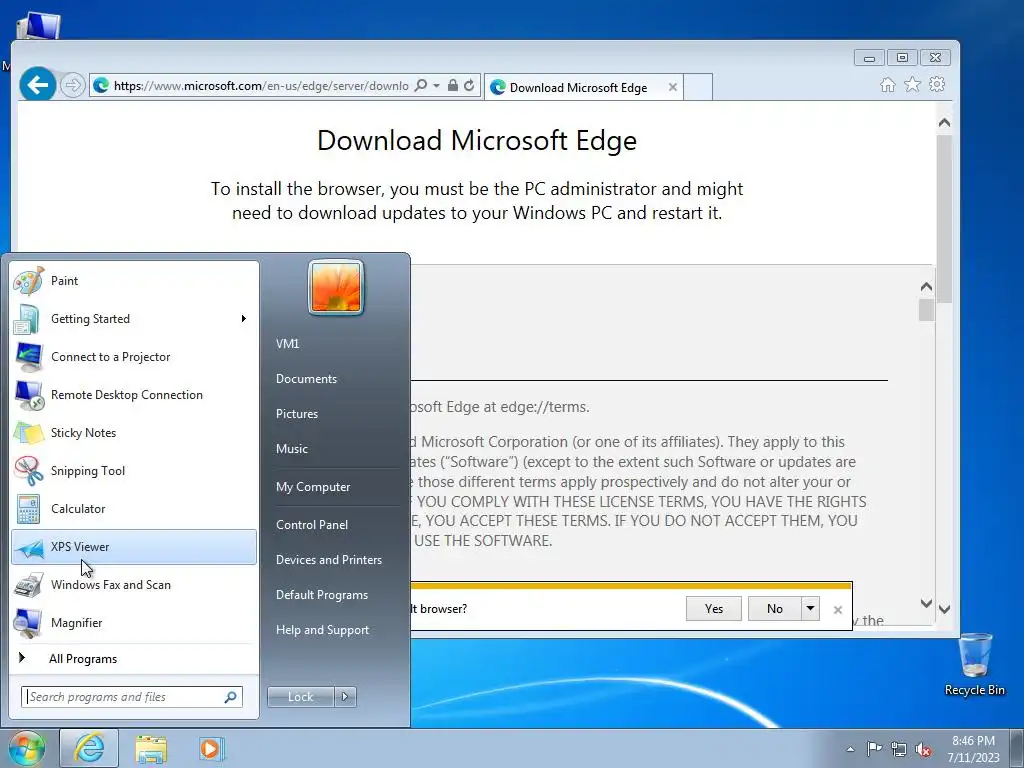Viewport: 1024px width, 768px height.
Task: Click the Internet Explorer forward arrow
Action: (72, 85)
